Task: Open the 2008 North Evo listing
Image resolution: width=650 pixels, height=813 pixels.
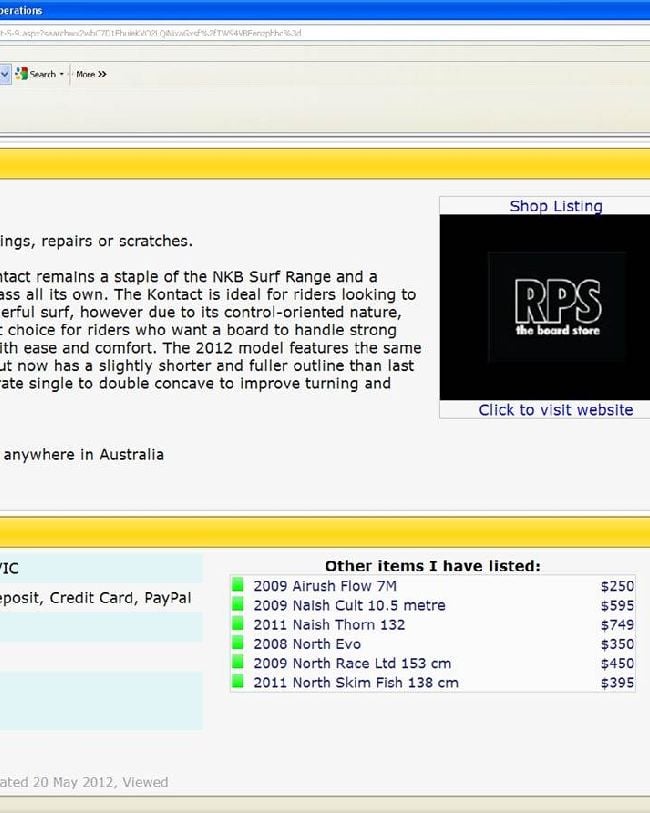Action: (x=307, y=643)
